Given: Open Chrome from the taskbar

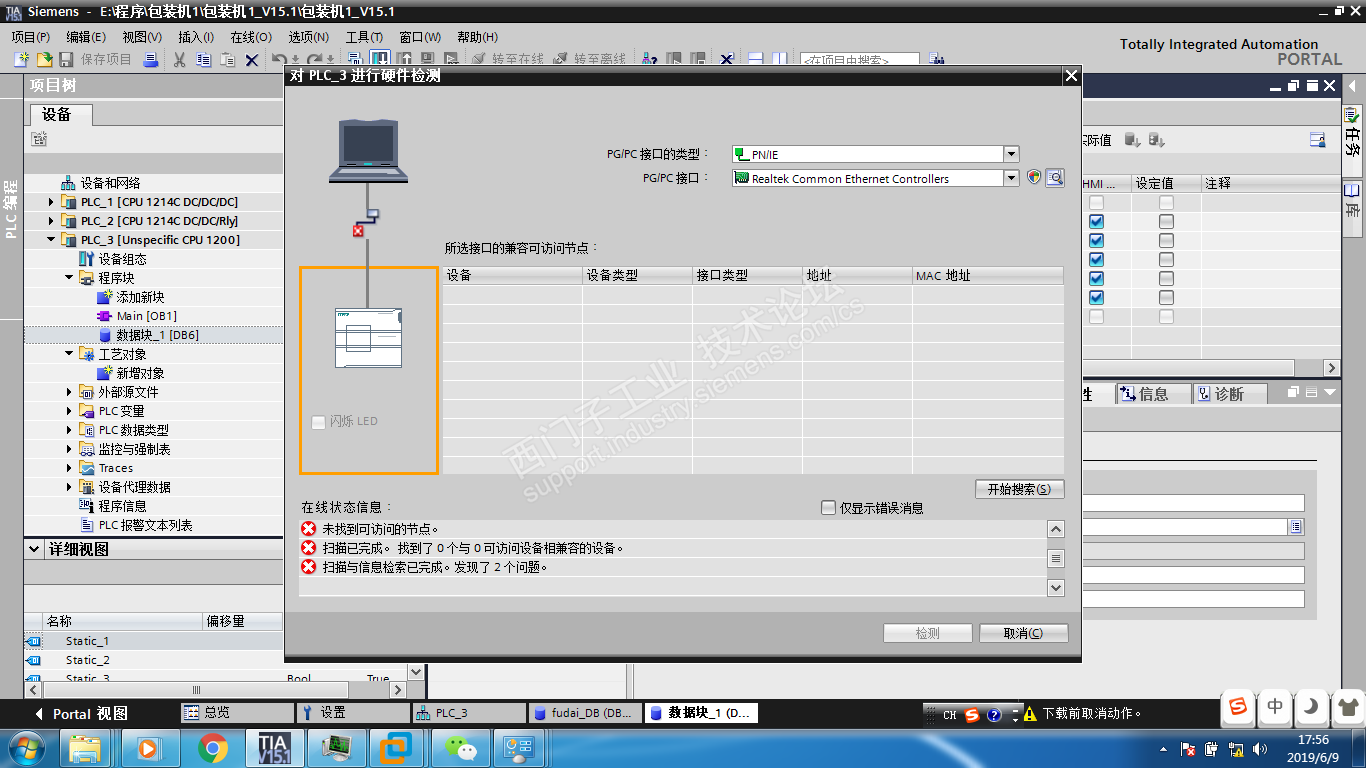Looking at the screenshot, I should 212,747.
